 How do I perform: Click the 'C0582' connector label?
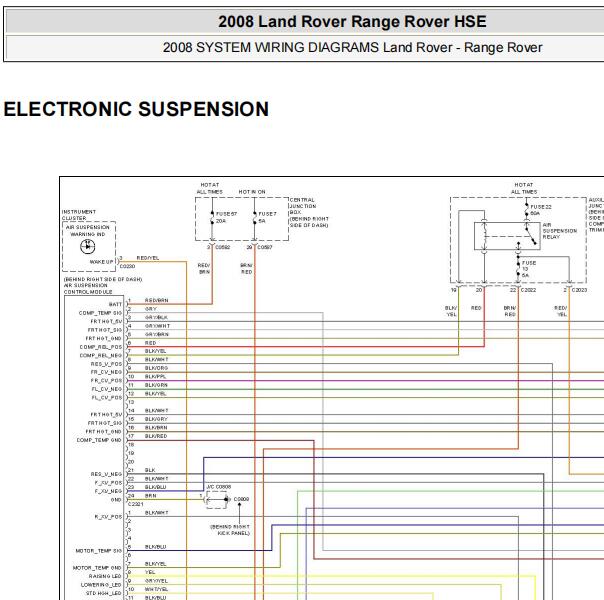click(x=222, y=247)
